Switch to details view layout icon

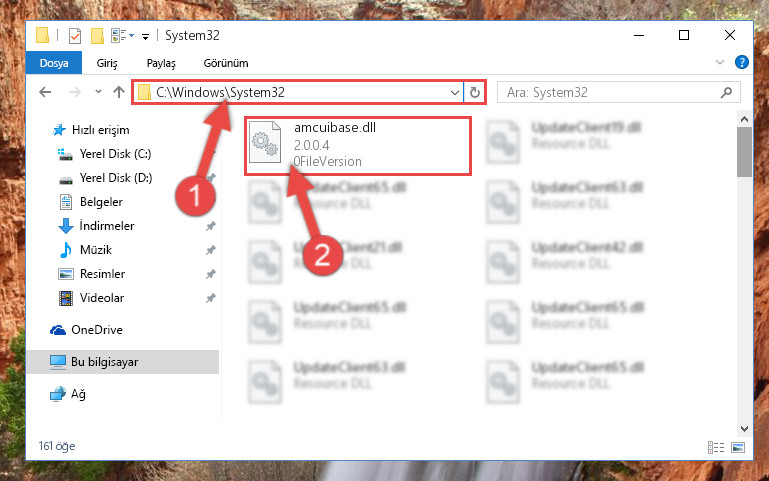tap(716, 447)
